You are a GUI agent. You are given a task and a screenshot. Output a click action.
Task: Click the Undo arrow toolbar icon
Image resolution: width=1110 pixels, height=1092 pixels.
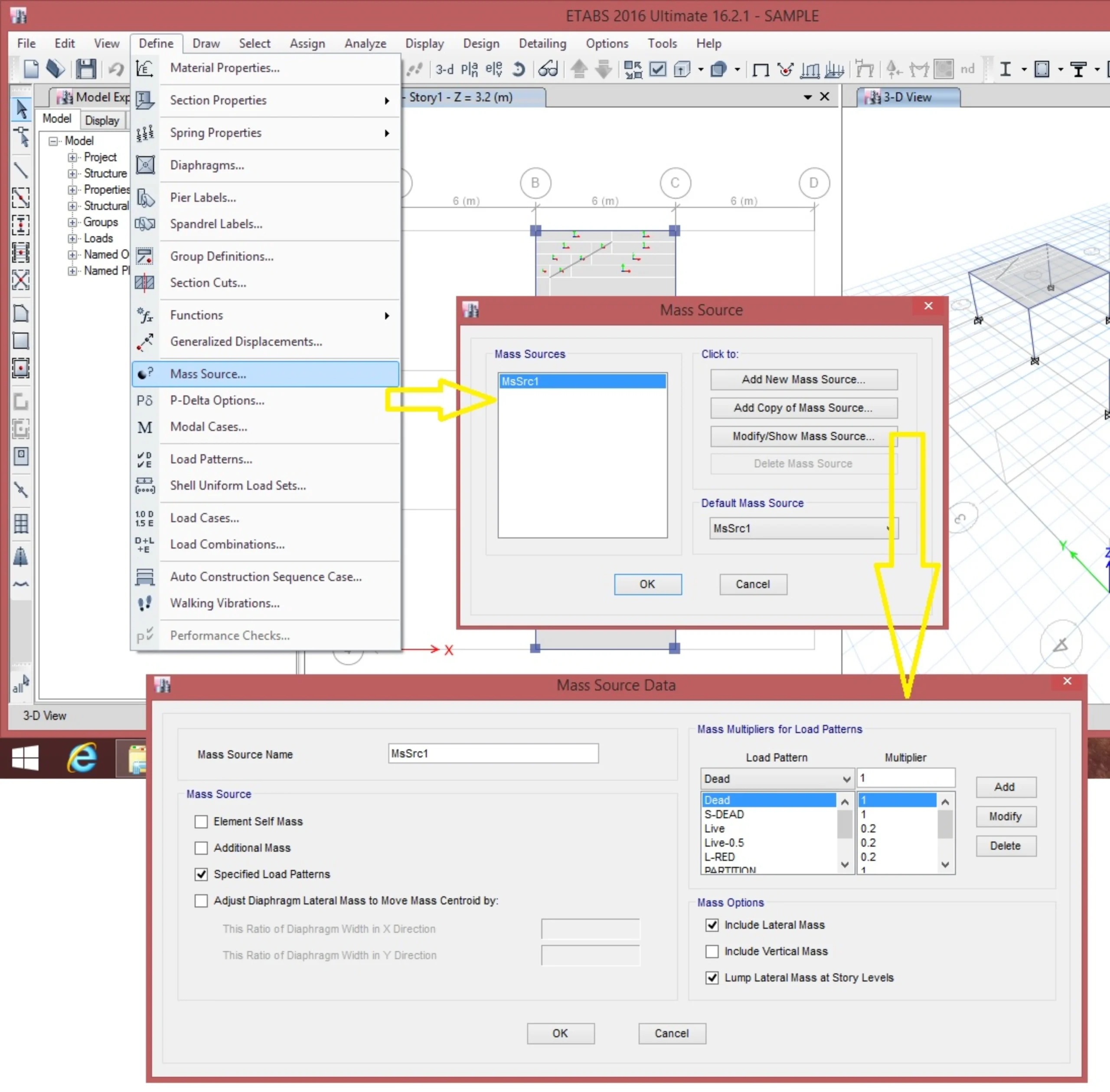[x=115, y=69]
